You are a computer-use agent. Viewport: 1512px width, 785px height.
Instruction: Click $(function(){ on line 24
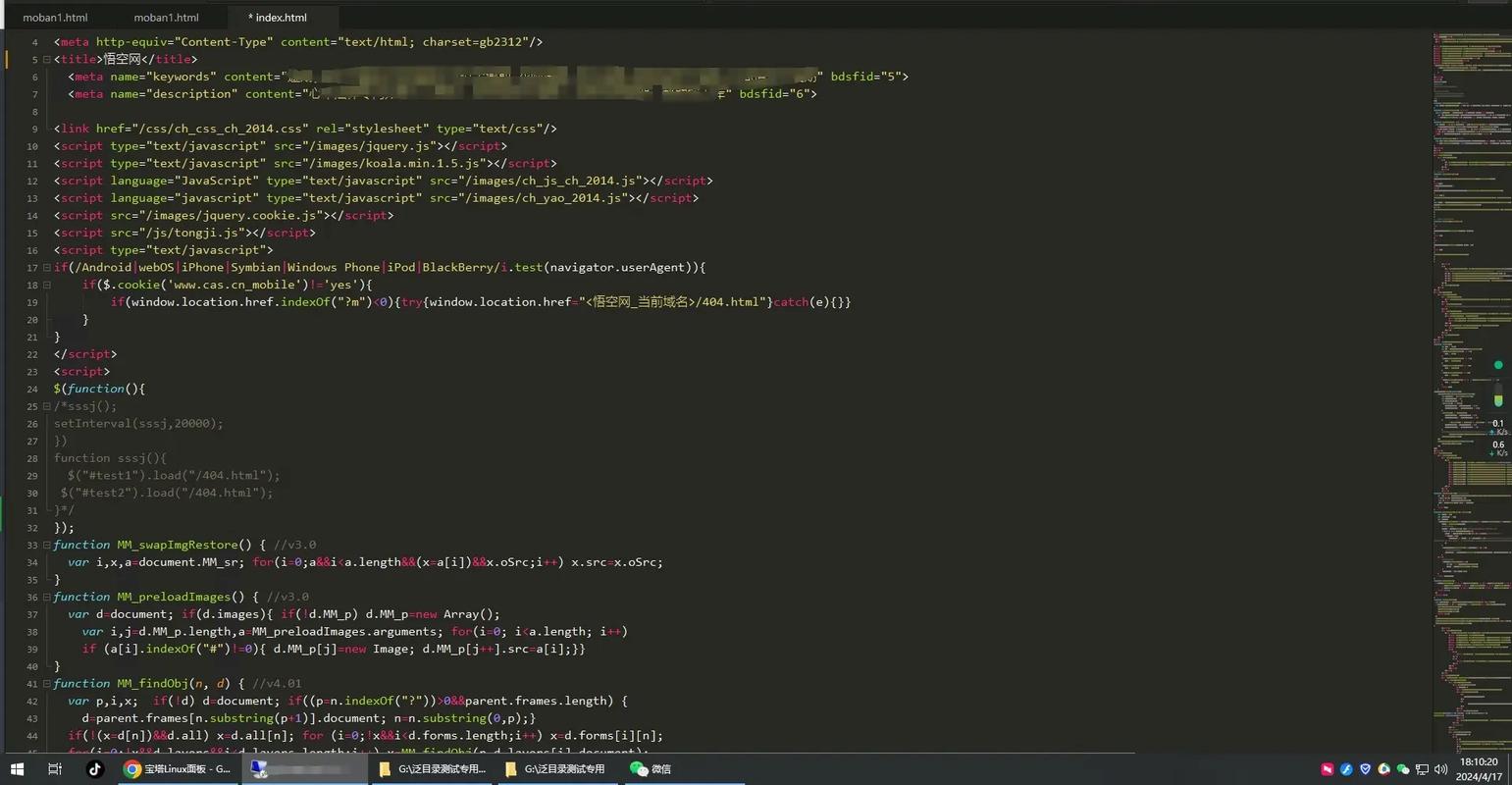pyautogui.click(x=99, y=389)
